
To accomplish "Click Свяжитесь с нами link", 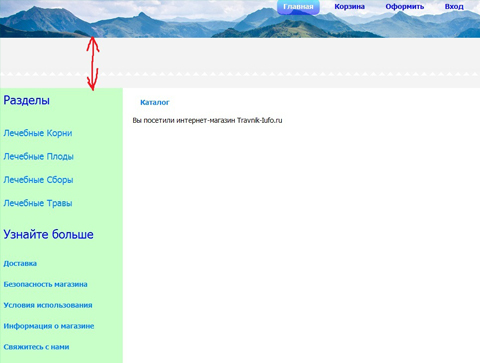I will [x=36, y=347].
